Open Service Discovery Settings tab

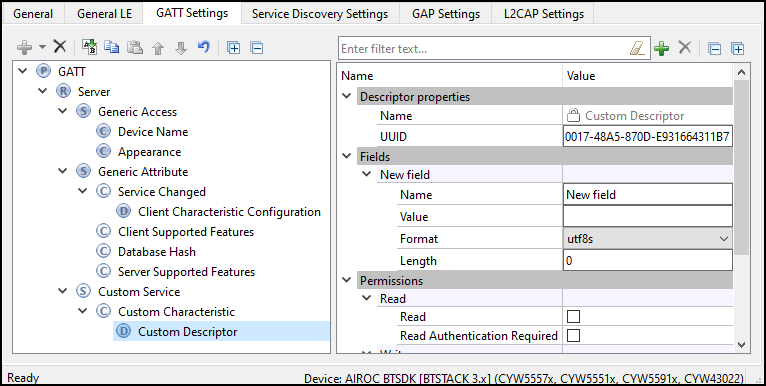click(x=320, y=14)
